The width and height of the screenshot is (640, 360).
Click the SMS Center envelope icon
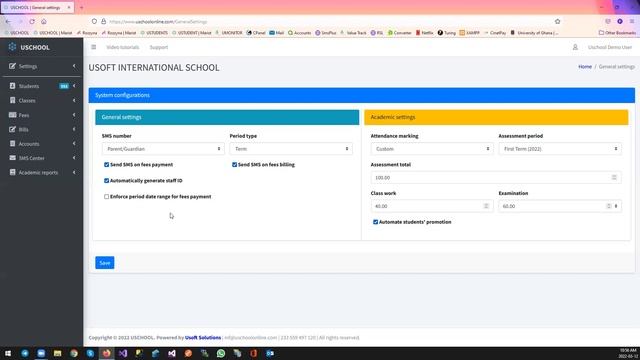[x=13, y=158]
